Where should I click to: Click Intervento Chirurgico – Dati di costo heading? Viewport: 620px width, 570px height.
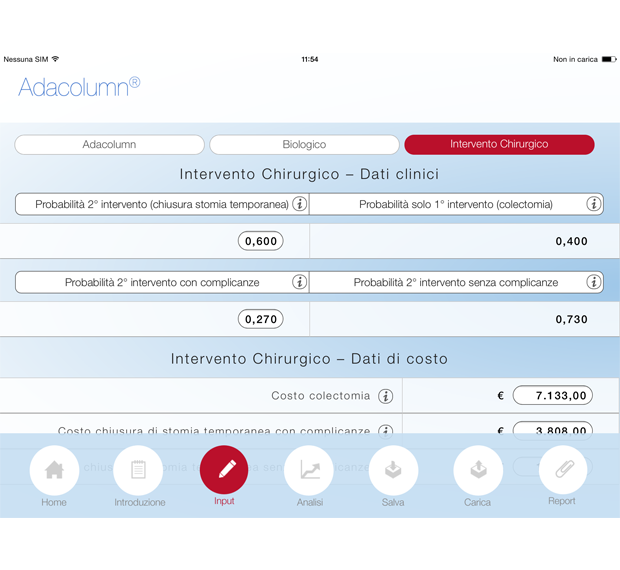309,359
